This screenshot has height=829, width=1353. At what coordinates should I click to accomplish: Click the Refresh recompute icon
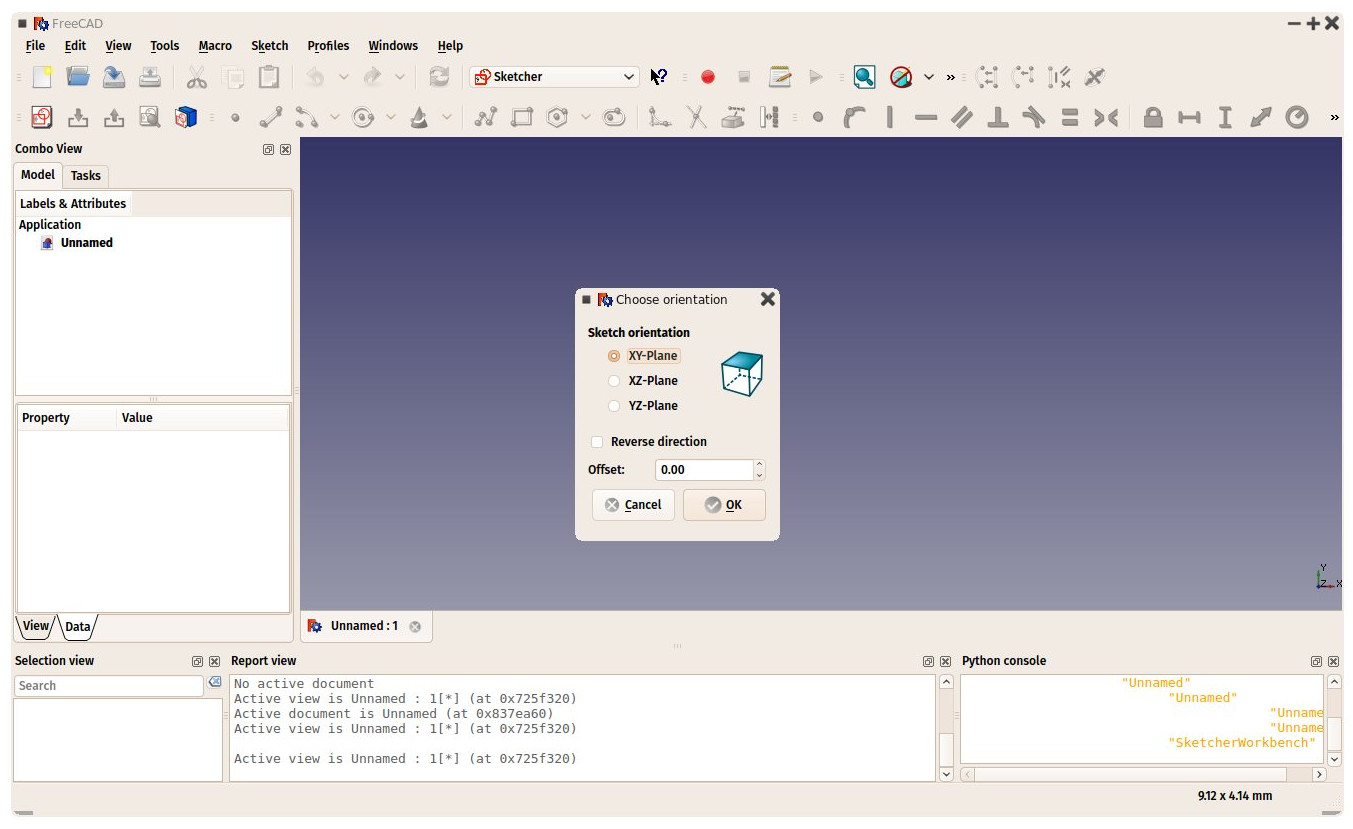tap(439, 77)
